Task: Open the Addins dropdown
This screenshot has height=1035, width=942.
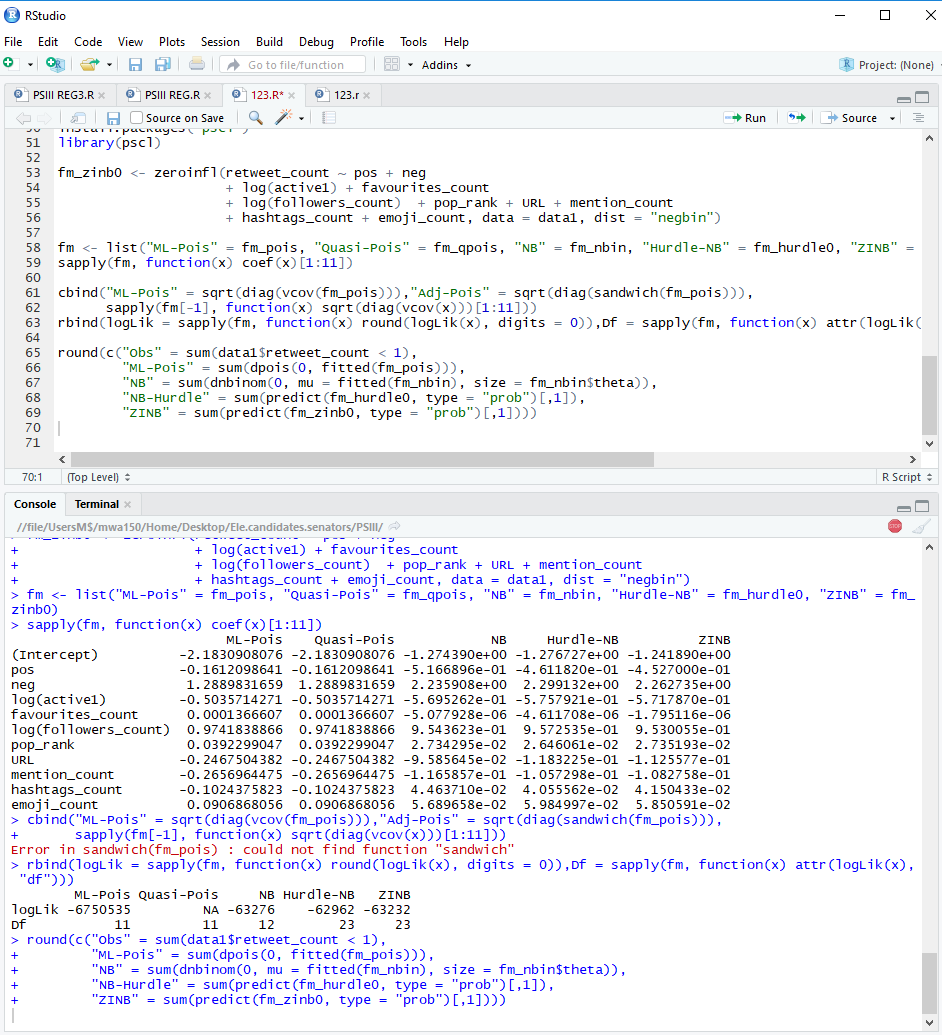Action: pyautogui.click(x=446, y=65)
